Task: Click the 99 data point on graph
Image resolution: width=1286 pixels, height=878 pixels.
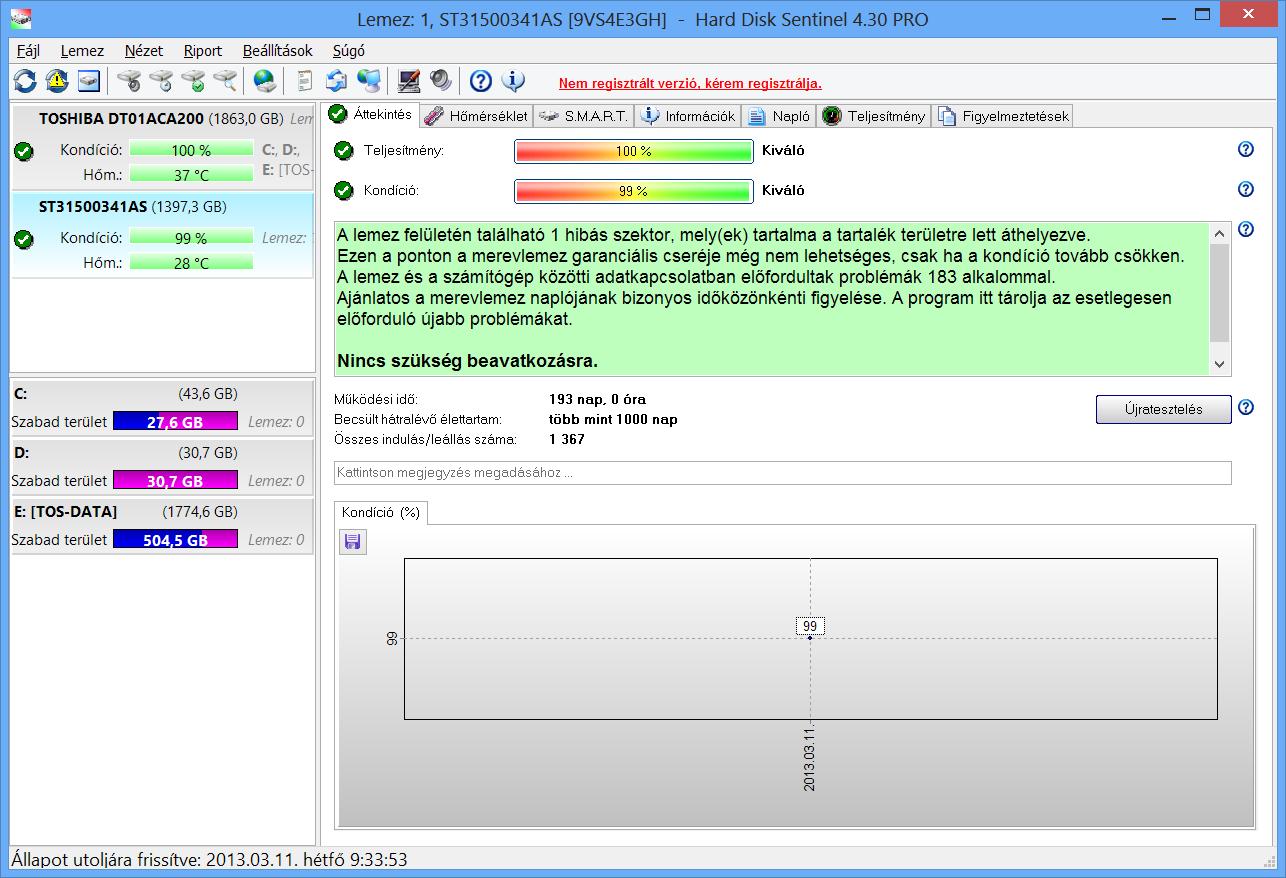Action: click(810, 637)
